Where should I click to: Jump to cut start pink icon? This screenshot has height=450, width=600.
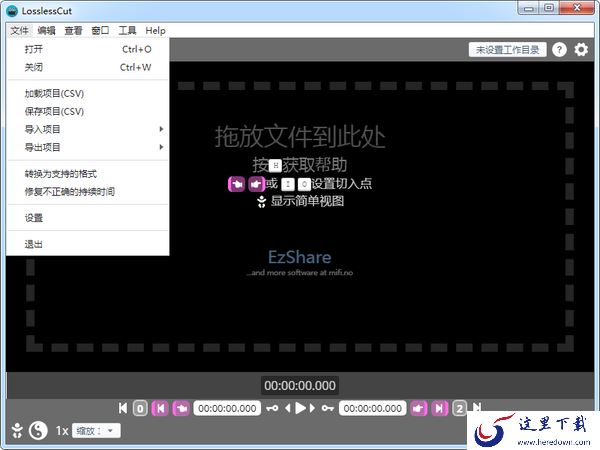click(160, 408)
